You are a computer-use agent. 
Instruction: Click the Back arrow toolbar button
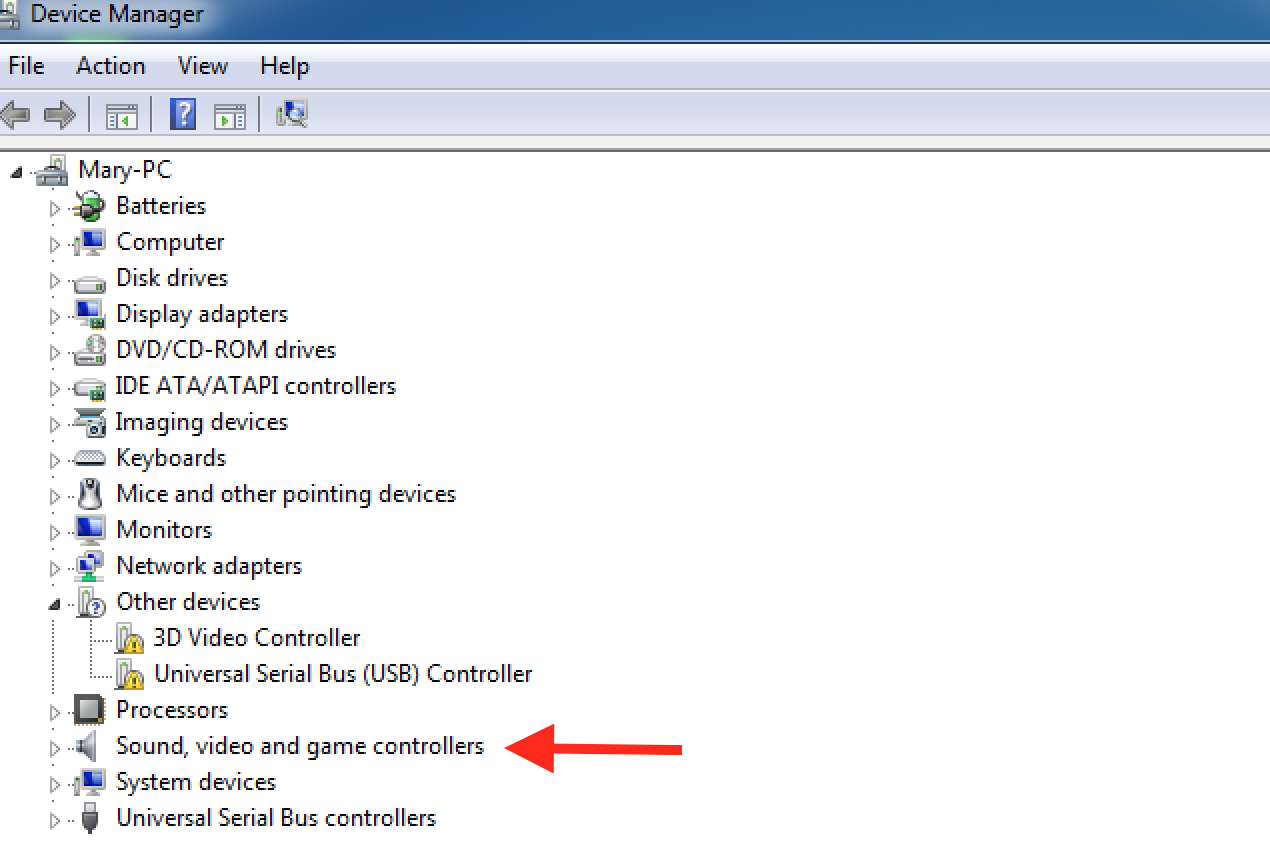click(15, 115)
